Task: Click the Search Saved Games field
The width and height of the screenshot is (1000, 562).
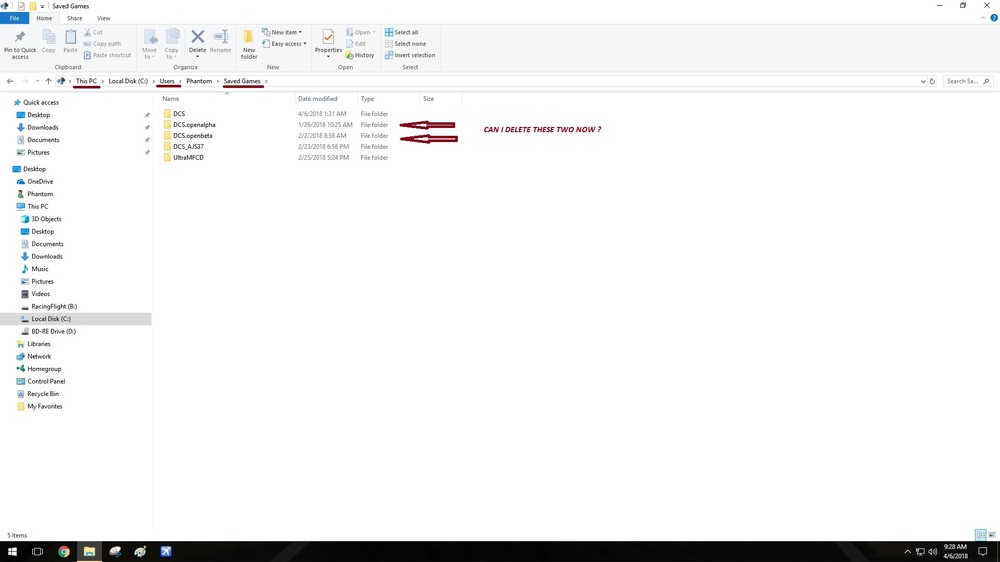Action: click(967, 81)
